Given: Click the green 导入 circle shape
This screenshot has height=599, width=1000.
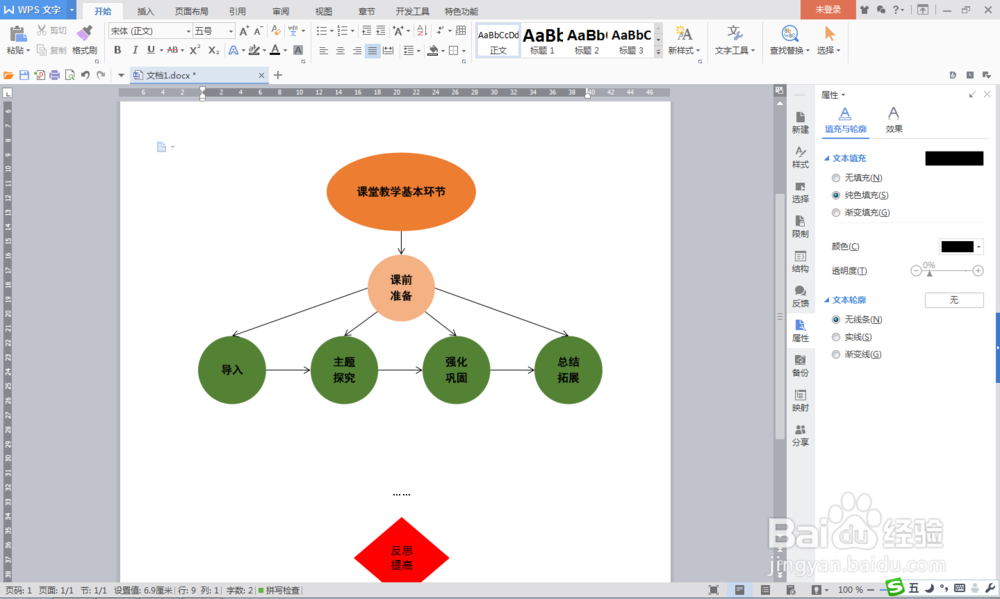Looking at the screenshot, I should [x=232, y=370].
